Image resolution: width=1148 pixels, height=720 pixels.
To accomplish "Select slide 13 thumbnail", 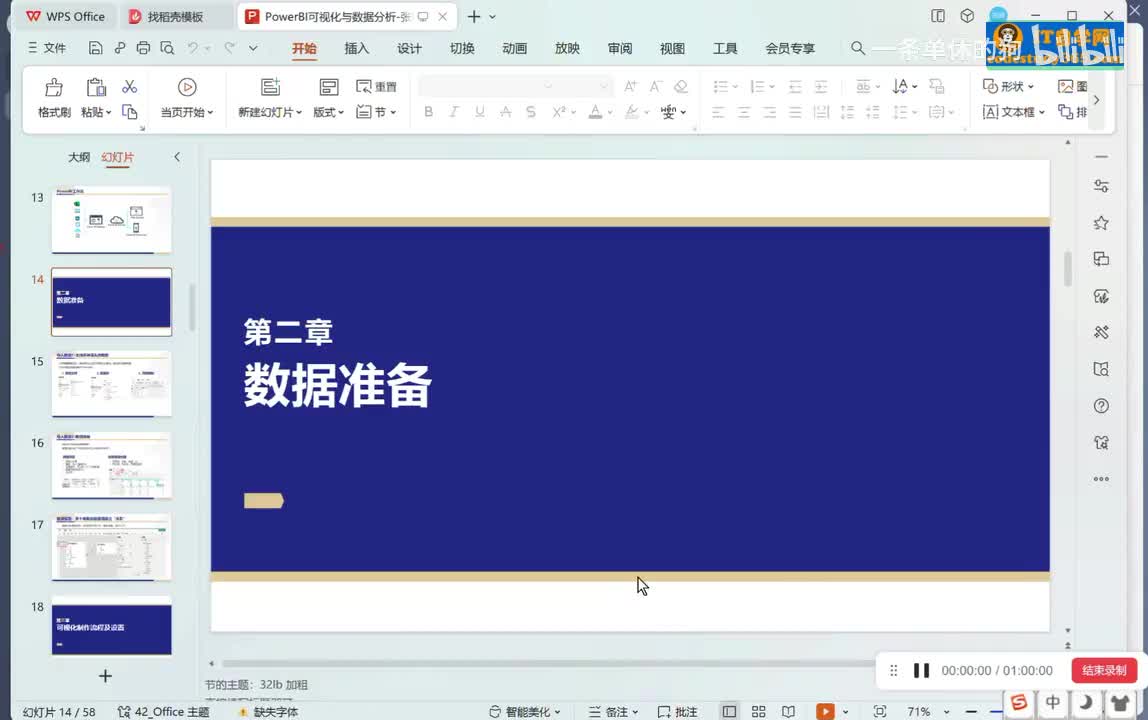I will point(111,220).
